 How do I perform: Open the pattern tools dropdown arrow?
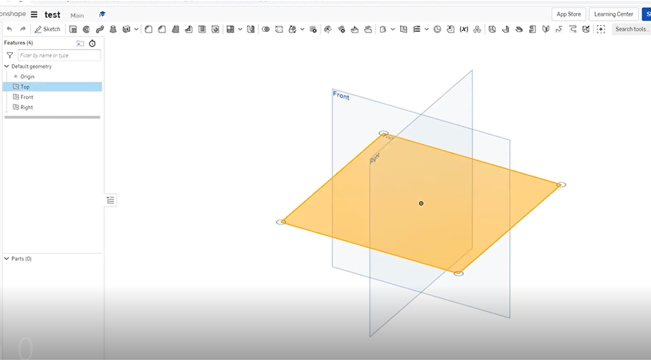240,29
